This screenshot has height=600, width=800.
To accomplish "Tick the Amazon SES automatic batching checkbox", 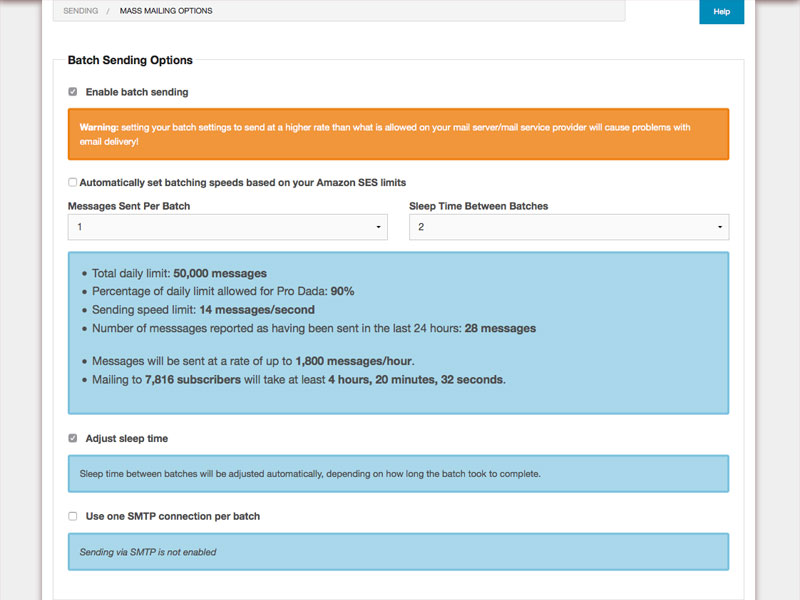I will click(x=72, y=182).
